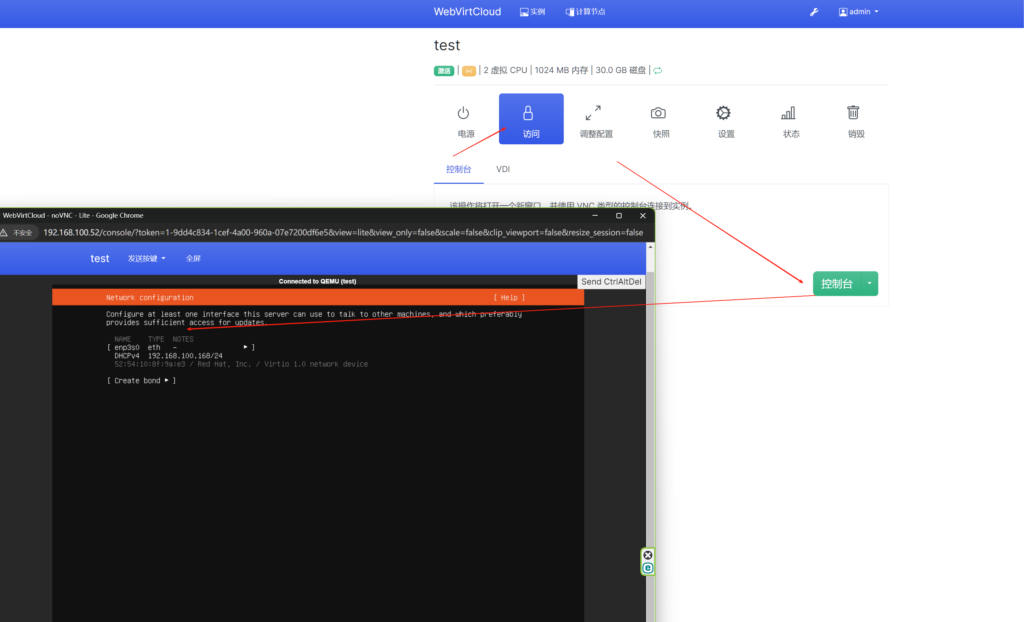Select the 控制台 (Console) tab
Viewport: 1024px width, 622px height.
pos(458,170)
